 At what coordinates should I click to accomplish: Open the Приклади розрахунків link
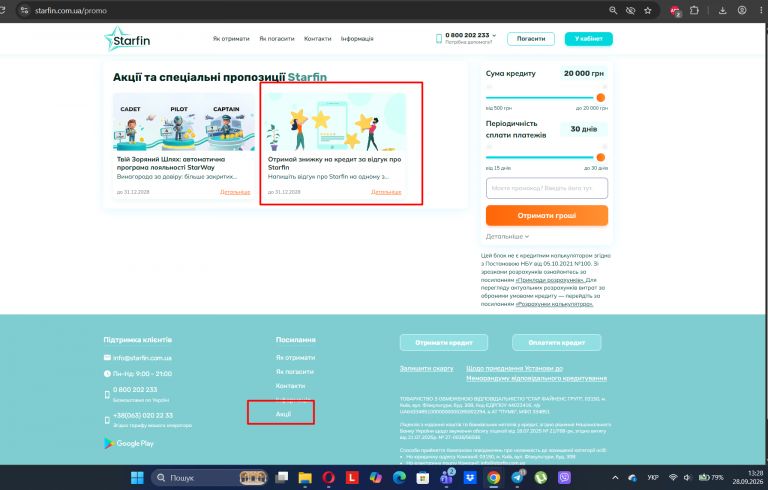[x=550, y=280]
